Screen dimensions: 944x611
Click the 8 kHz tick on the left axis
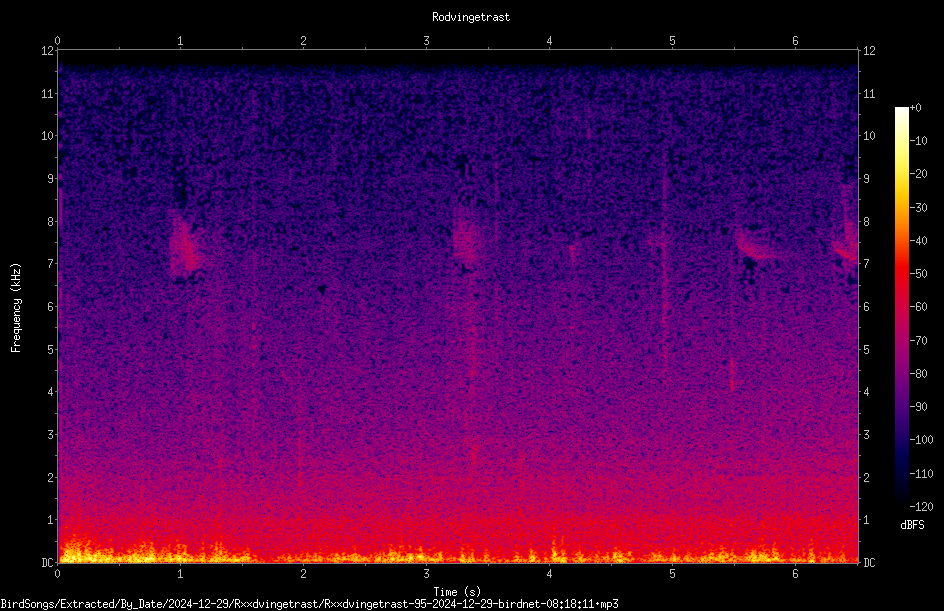point(51,221)
